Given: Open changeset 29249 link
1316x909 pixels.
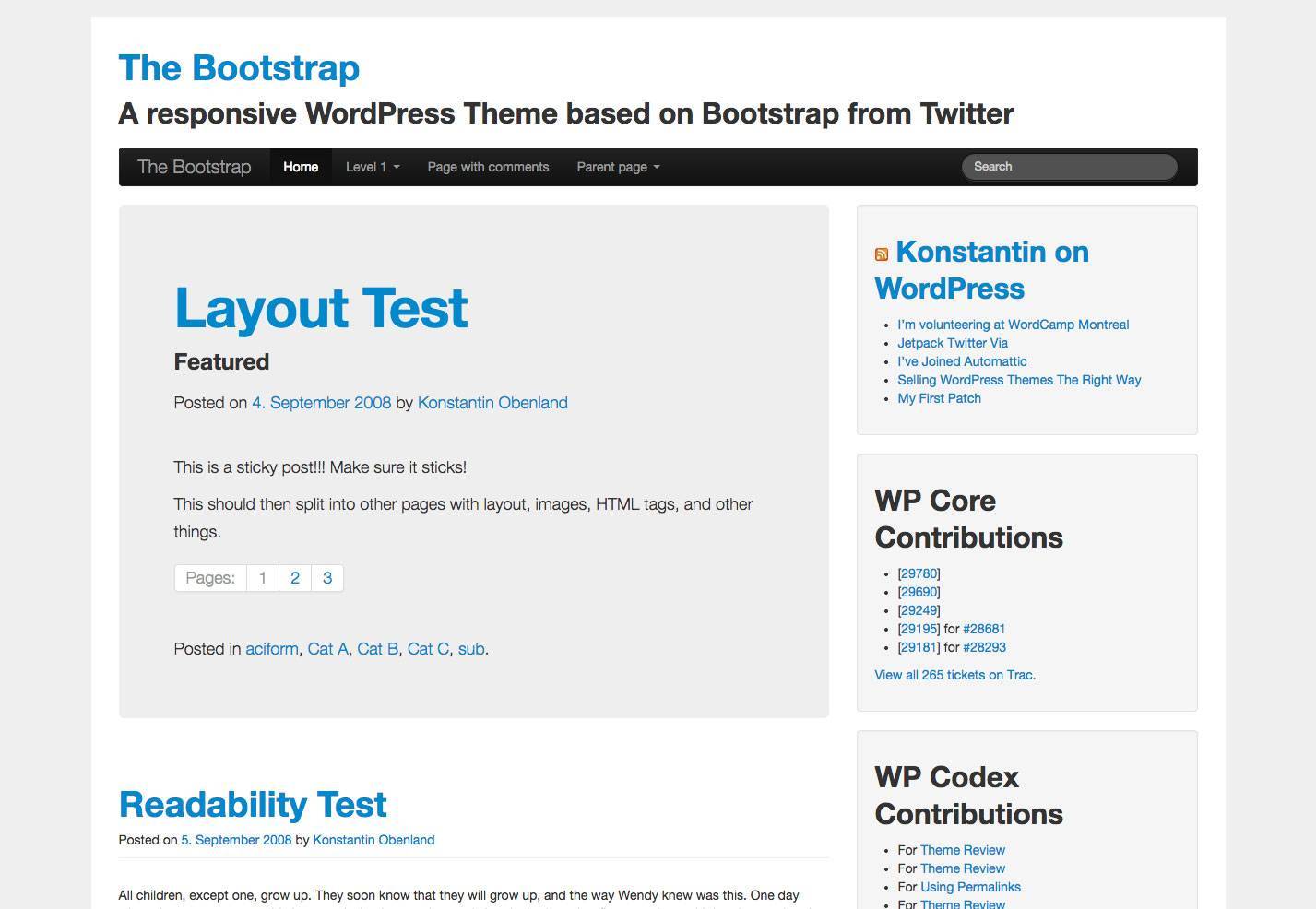Looking at the screenshot, I should click(x=919, y=610).
